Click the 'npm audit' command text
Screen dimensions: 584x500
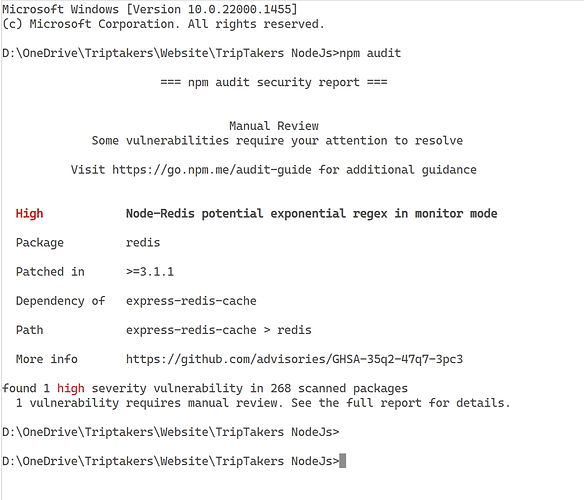pos(370,53)
